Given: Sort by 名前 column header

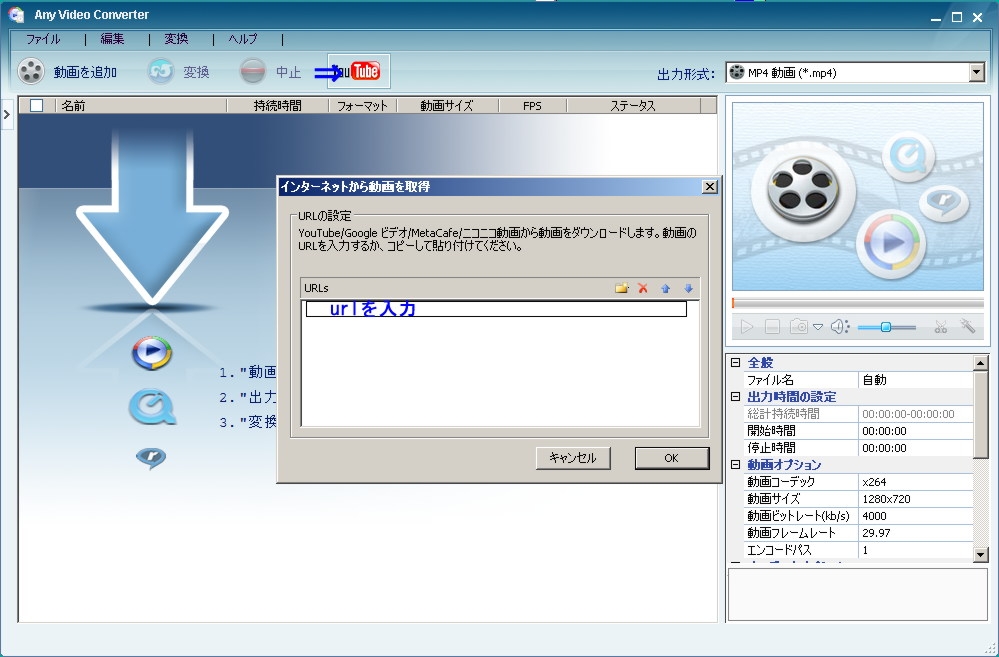Looking at the screenshot, I should tap(141, 106).
